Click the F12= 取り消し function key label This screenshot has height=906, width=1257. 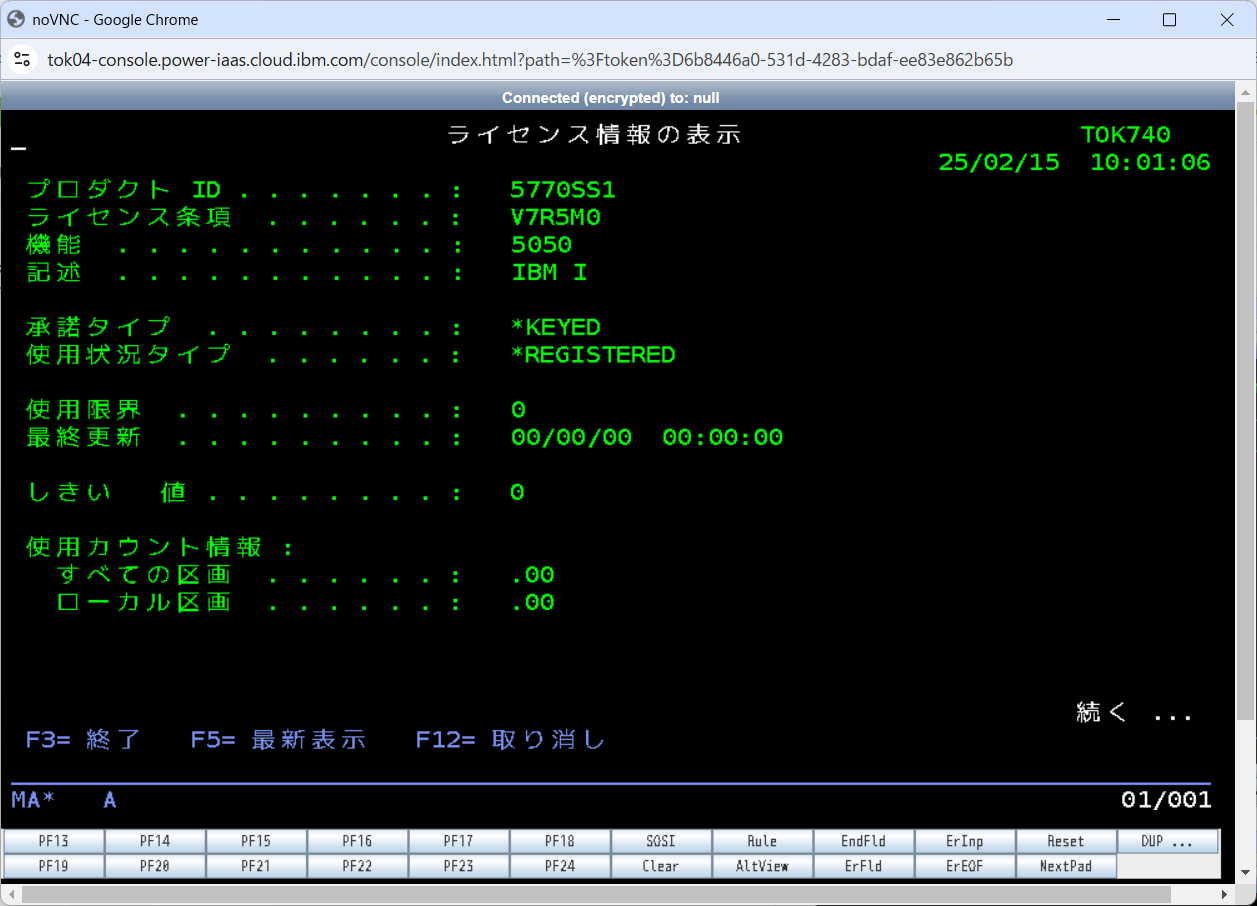pos(511,740)
